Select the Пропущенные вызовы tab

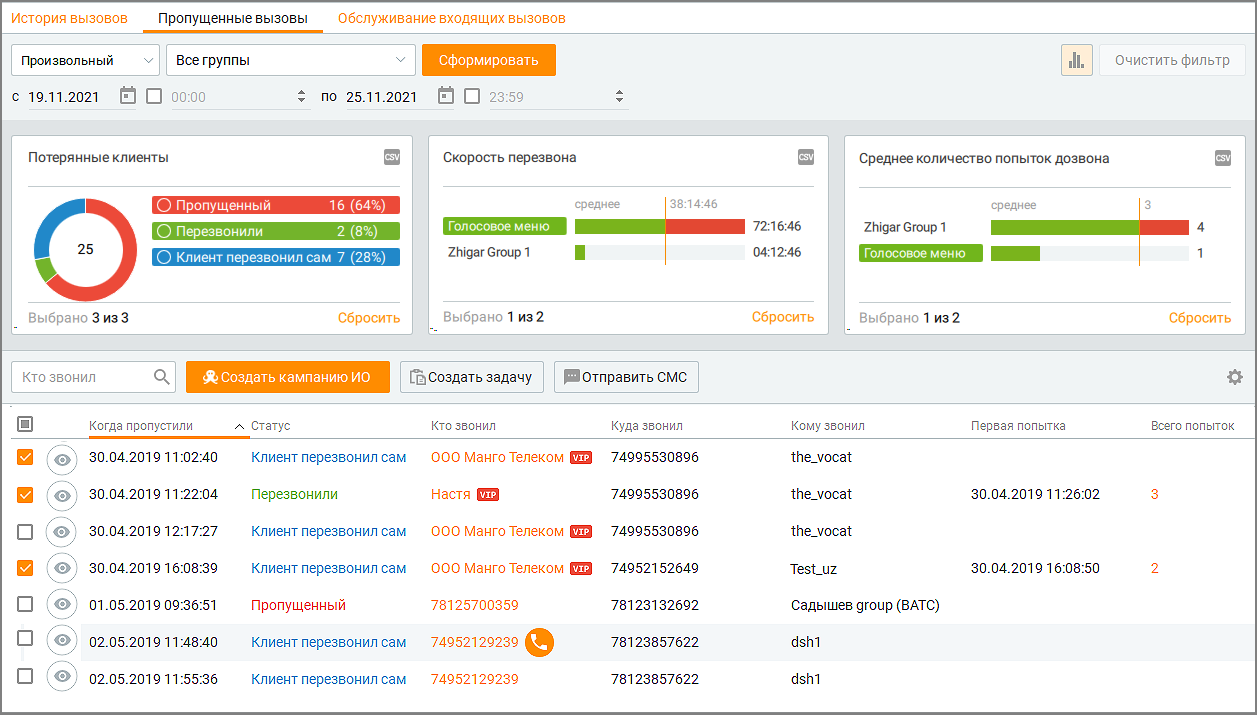pyautogui.click(x=233, y=18)
